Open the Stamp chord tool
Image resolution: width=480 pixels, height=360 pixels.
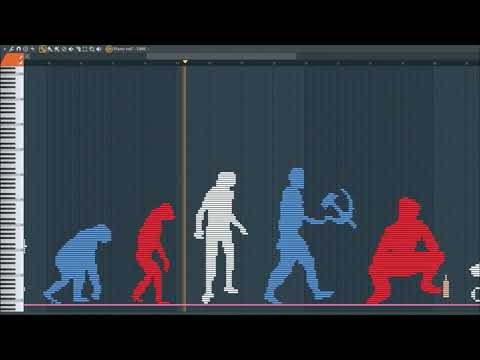[26, 49]
